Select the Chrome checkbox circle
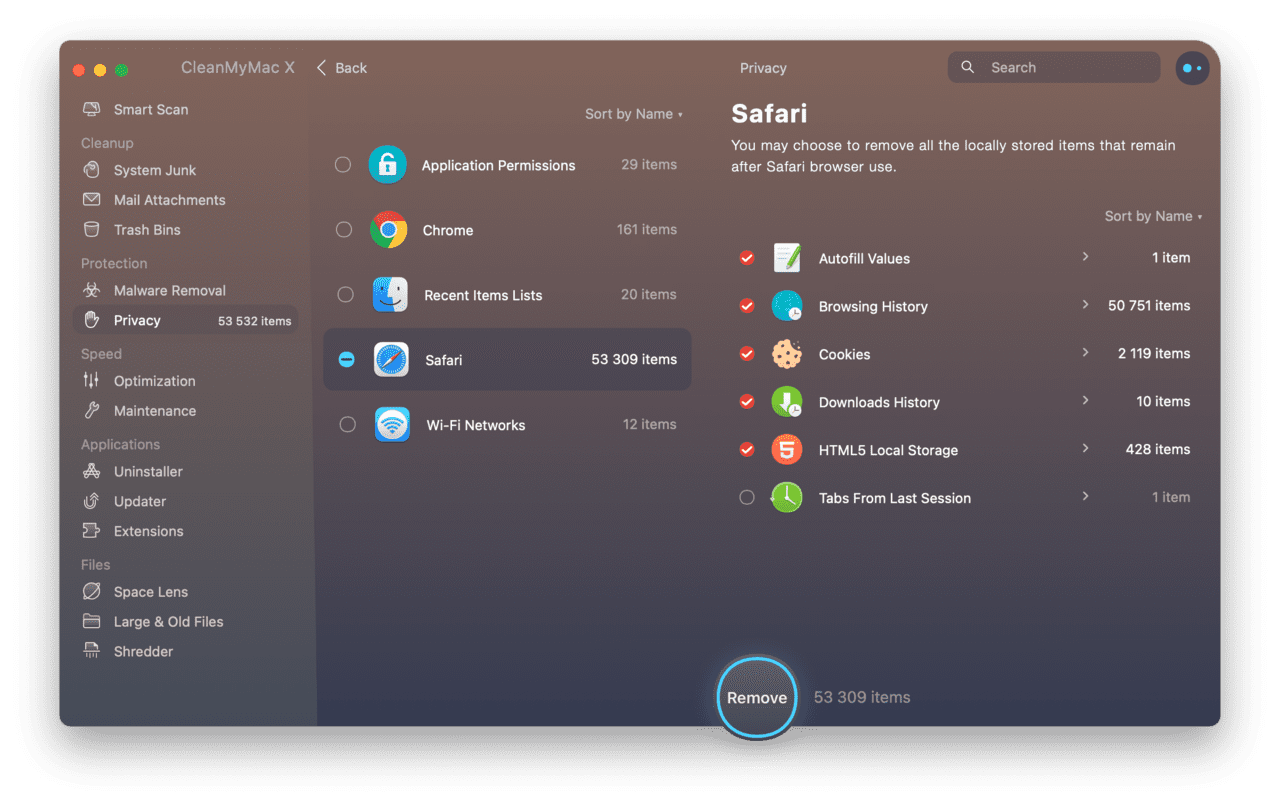This screenshot has width=1280, height=805. (344, 230)
